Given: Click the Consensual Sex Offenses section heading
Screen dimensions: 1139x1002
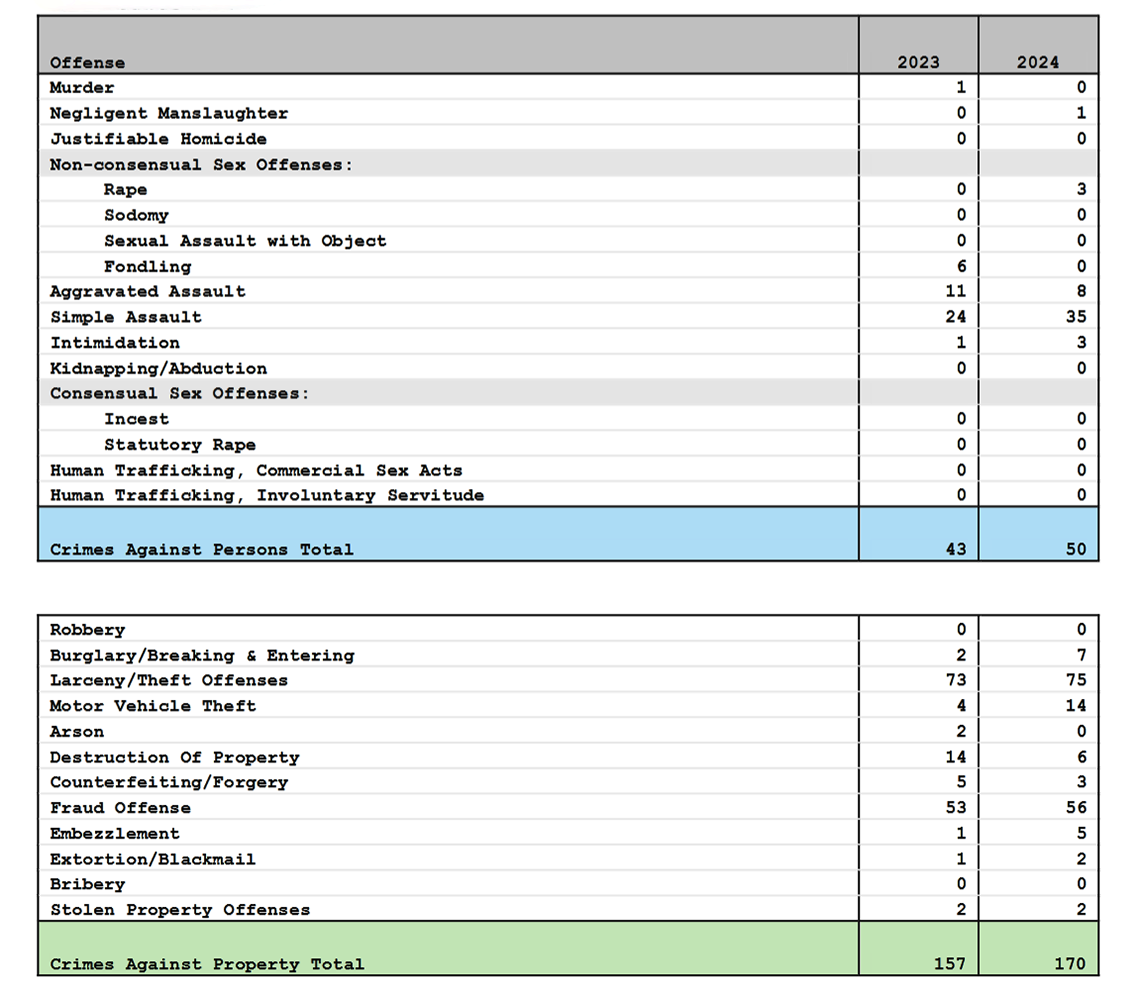Looking at the screenshot, I should point(180,394).
